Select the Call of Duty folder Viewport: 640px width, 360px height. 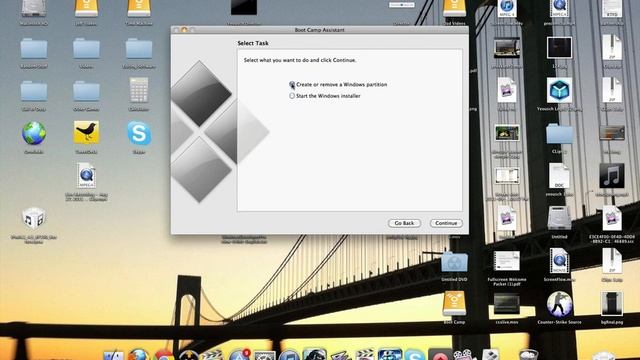point(34,91)
